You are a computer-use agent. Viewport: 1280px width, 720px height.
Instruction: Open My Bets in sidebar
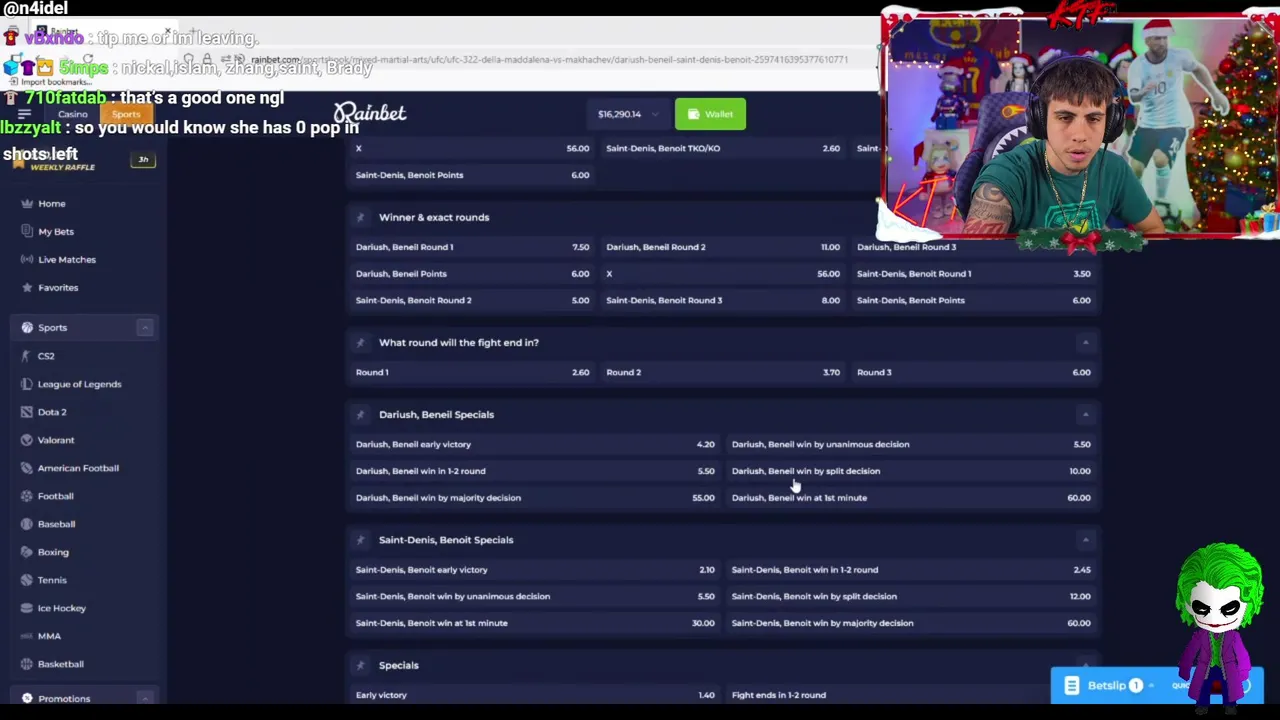[56, 231]
